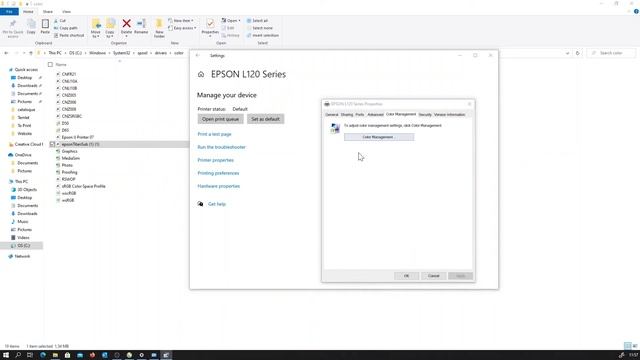Untick the checkbox on the highlighted epson file row
640x360 pixels.
(x=52, y=144)
